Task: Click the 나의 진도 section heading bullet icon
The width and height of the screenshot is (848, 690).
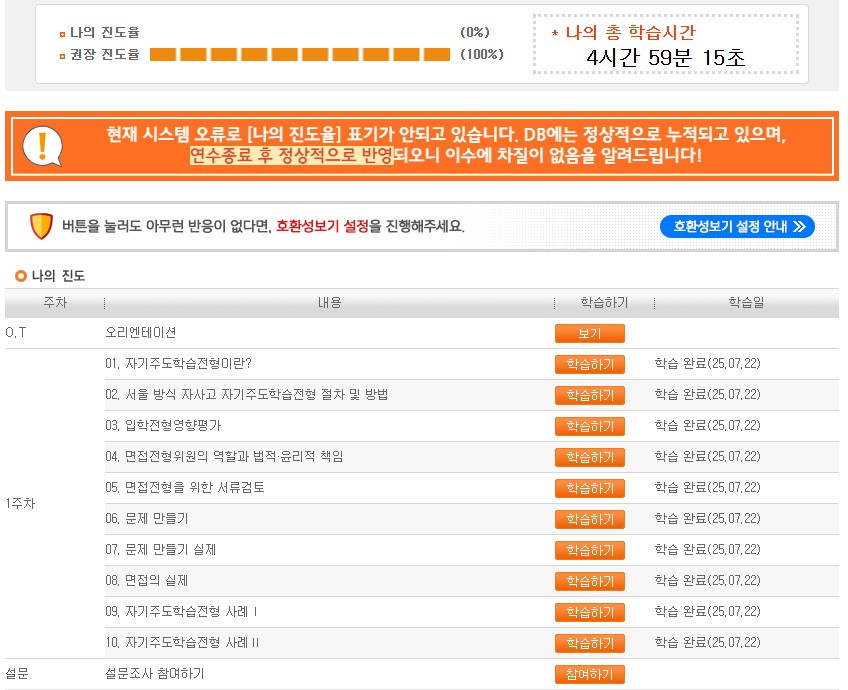Action: click(x=21, y=276)
